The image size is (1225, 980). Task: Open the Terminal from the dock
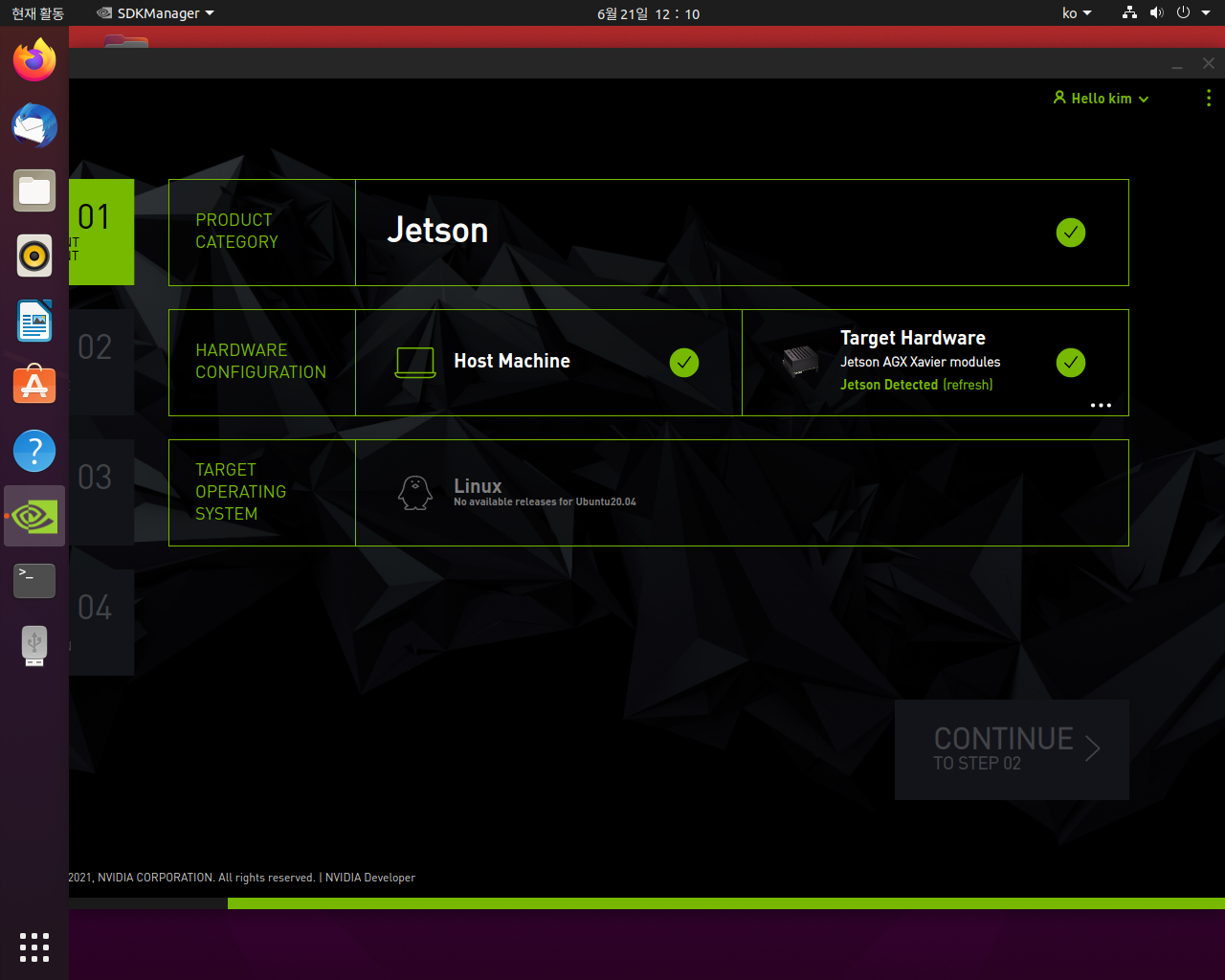click(x=34, y=581)
